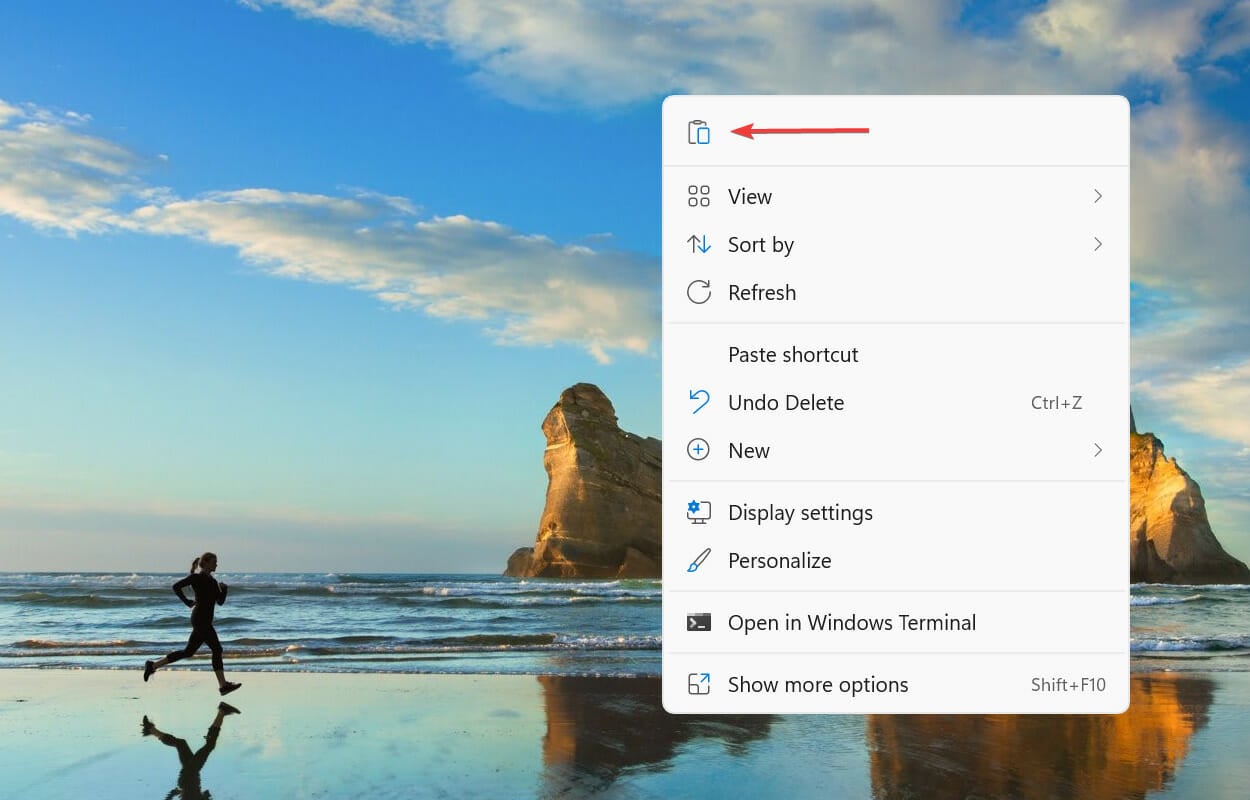Viewport: 1250px width, 800px height.
Task: Expand the View submenu chevron
Action: (x=1098, y=196)
